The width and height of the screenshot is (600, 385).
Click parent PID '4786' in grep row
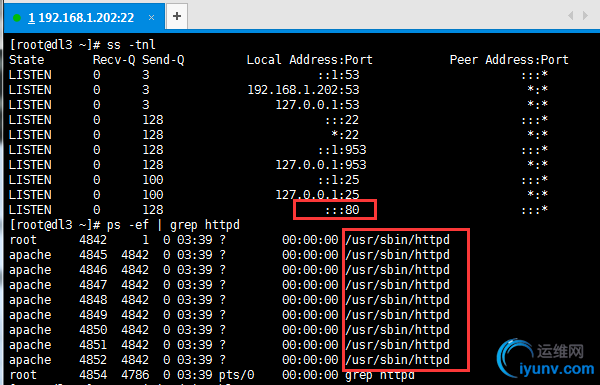[135, 375]
